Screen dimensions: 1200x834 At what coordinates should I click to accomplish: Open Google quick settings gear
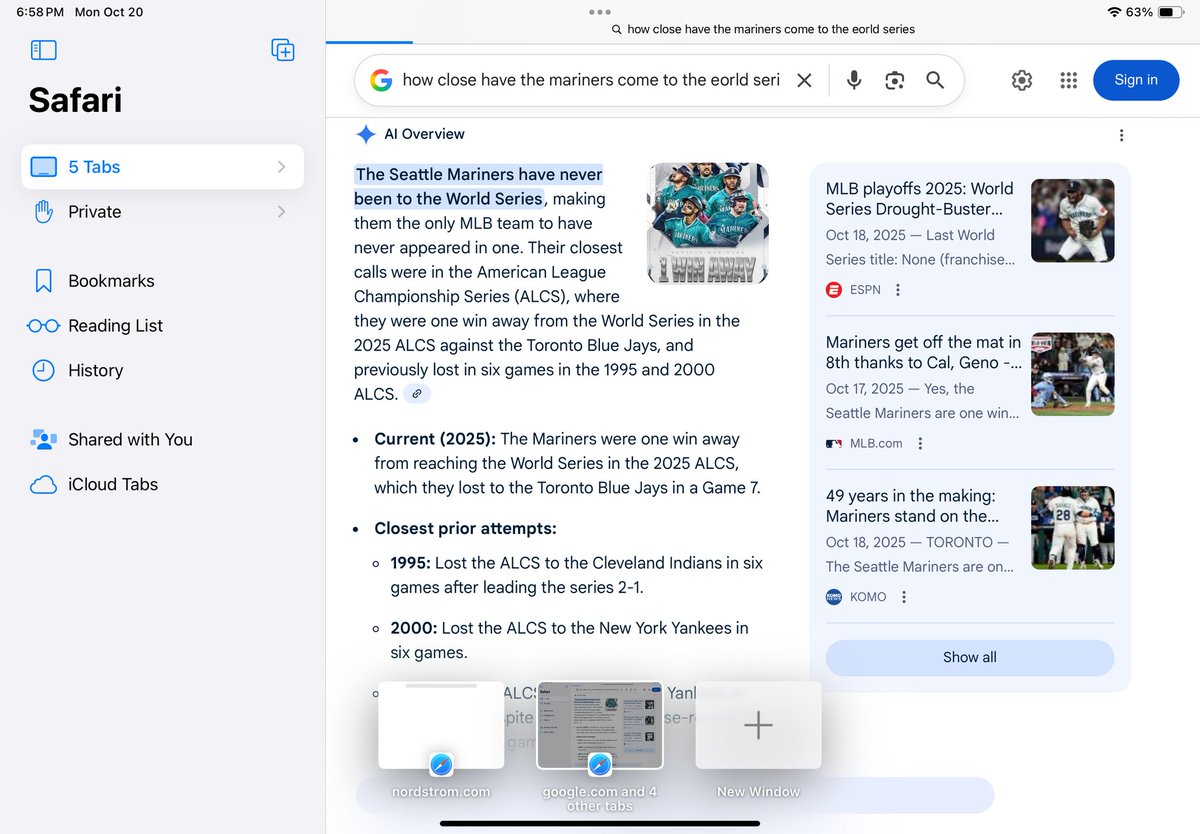pos(1022,80)
